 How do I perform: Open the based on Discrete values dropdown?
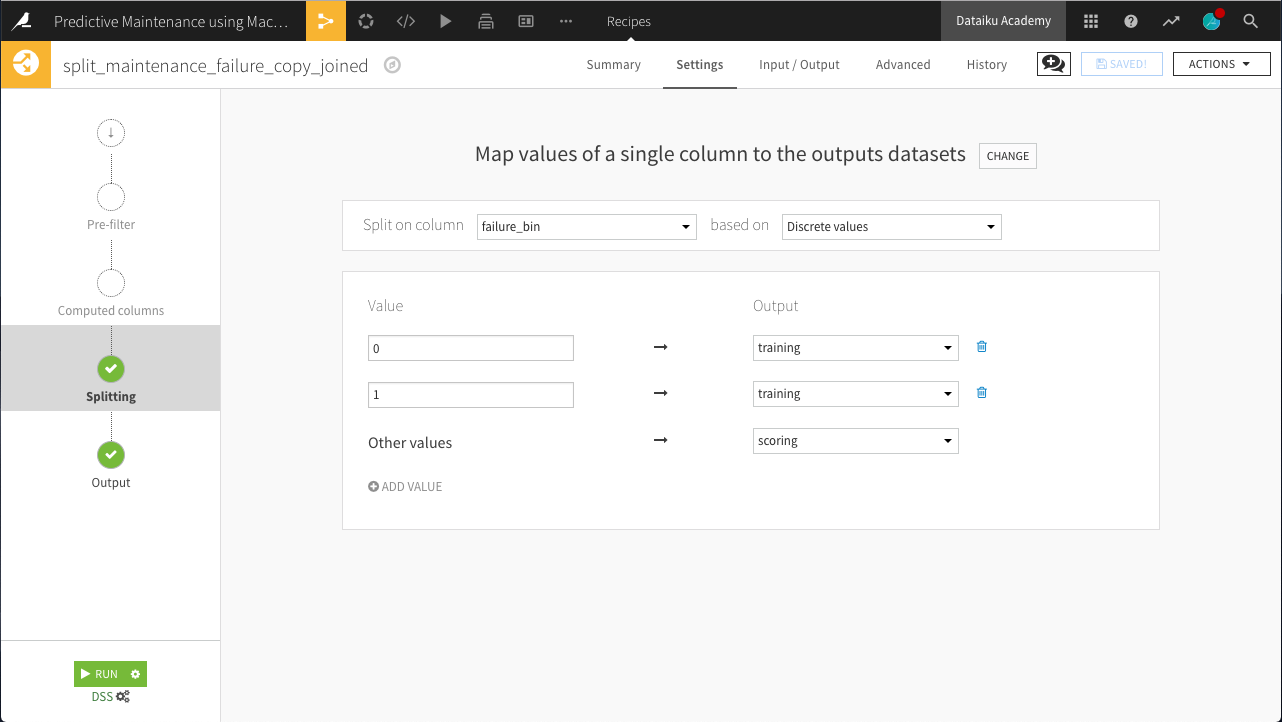892,227
